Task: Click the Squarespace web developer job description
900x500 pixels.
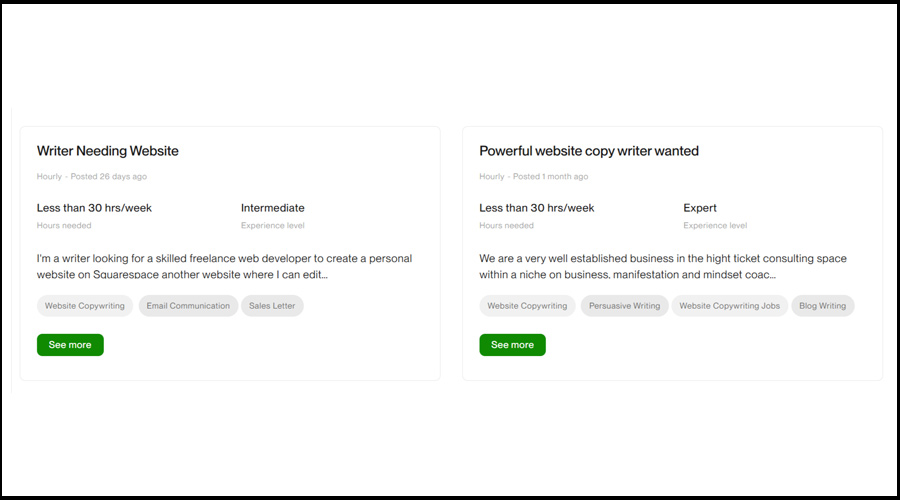Action: pos(224,266)
